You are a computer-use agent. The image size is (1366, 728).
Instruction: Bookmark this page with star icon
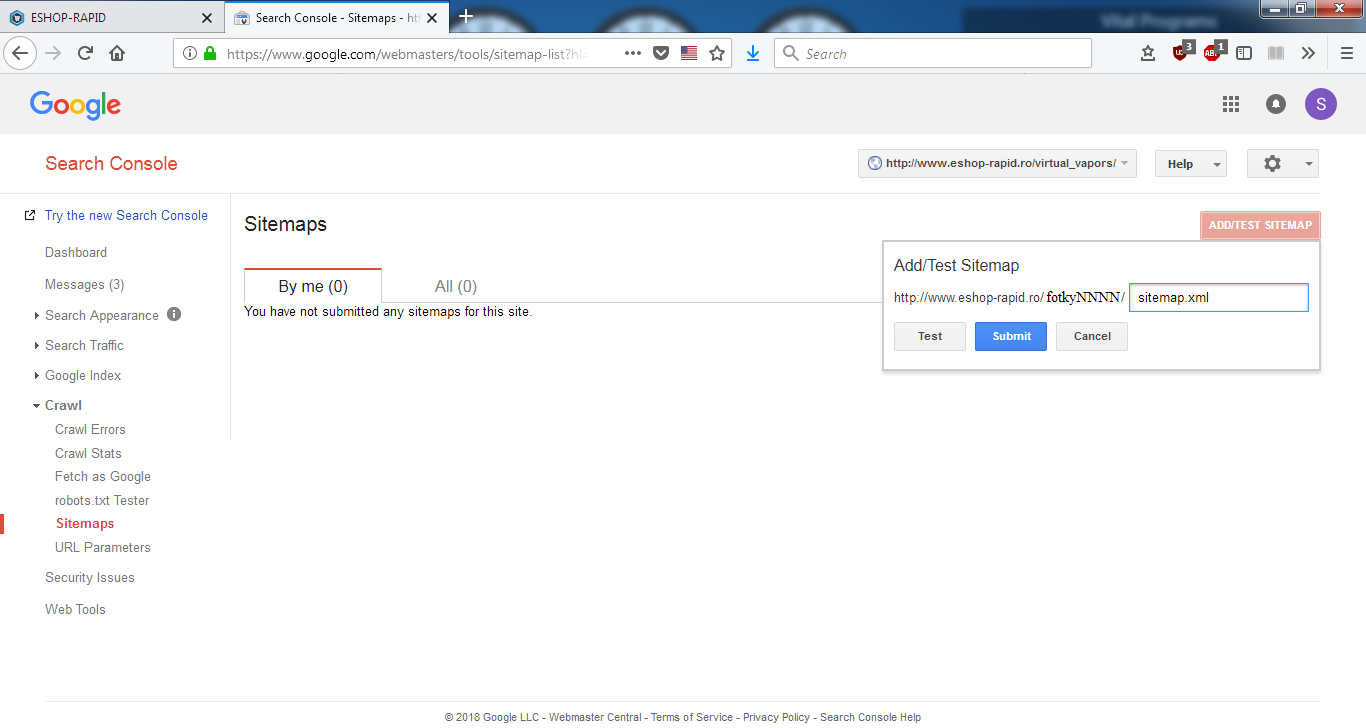(x=717, y=54)
